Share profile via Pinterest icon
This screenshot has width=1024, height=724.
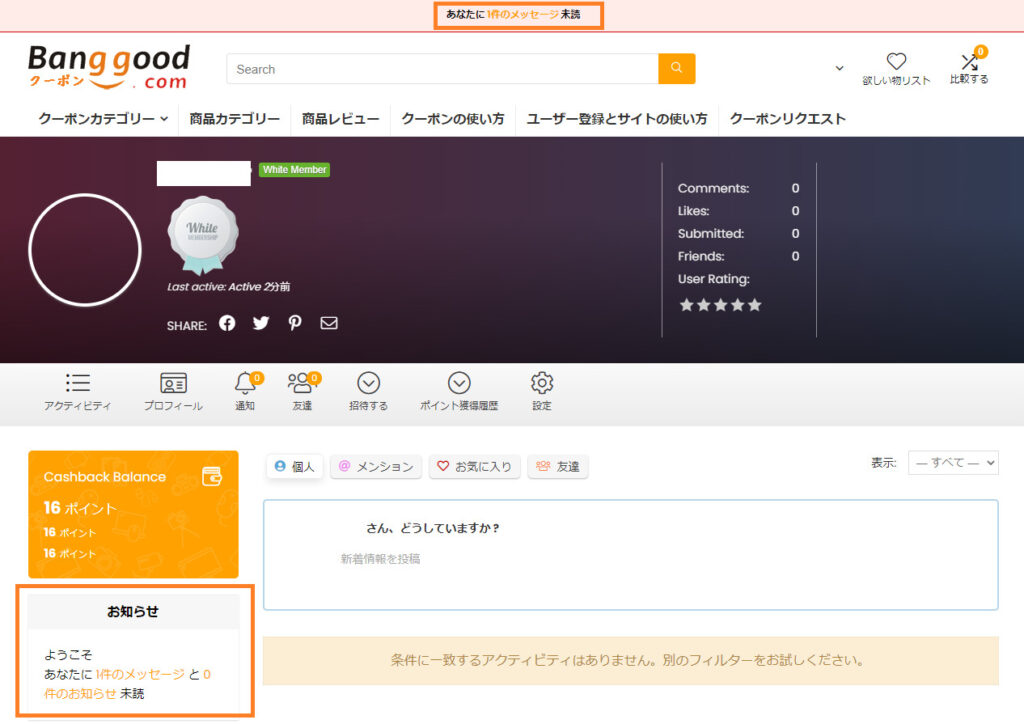[x=295, y=323]
